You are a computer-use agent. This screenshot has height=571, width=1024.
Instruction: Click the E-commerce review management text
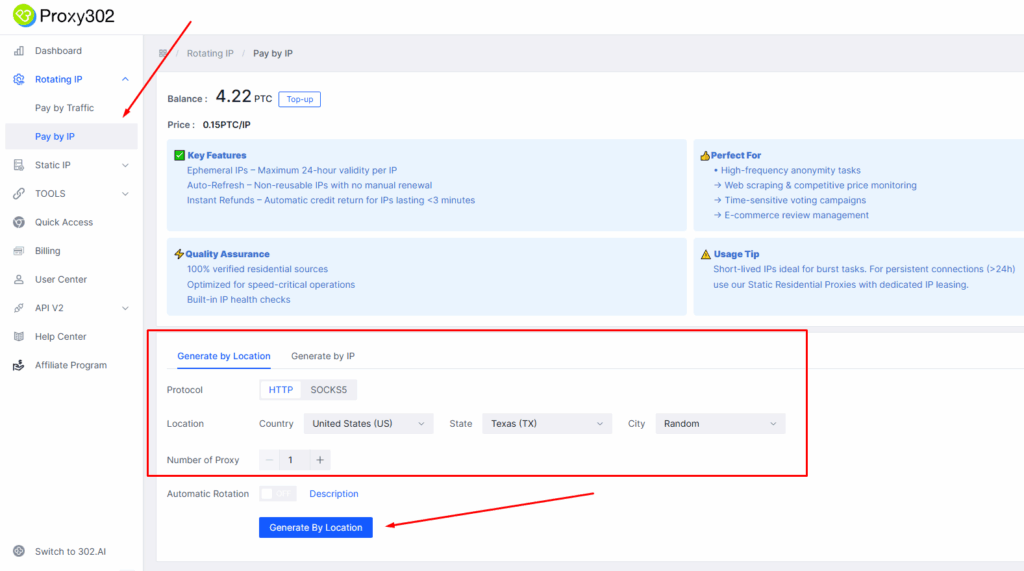pyautogui.click(x=796, y=215)
